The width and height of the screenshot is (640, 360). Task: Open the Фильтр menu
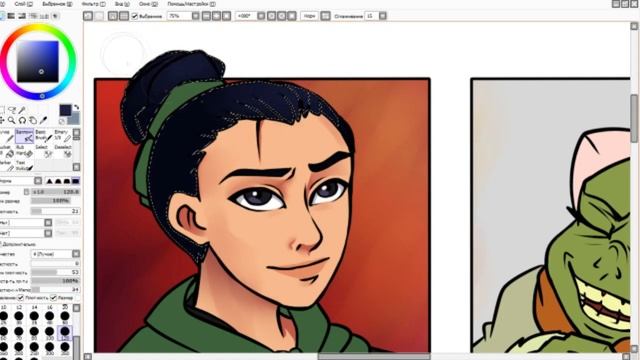pyautogui.click(x=93, y=4)
